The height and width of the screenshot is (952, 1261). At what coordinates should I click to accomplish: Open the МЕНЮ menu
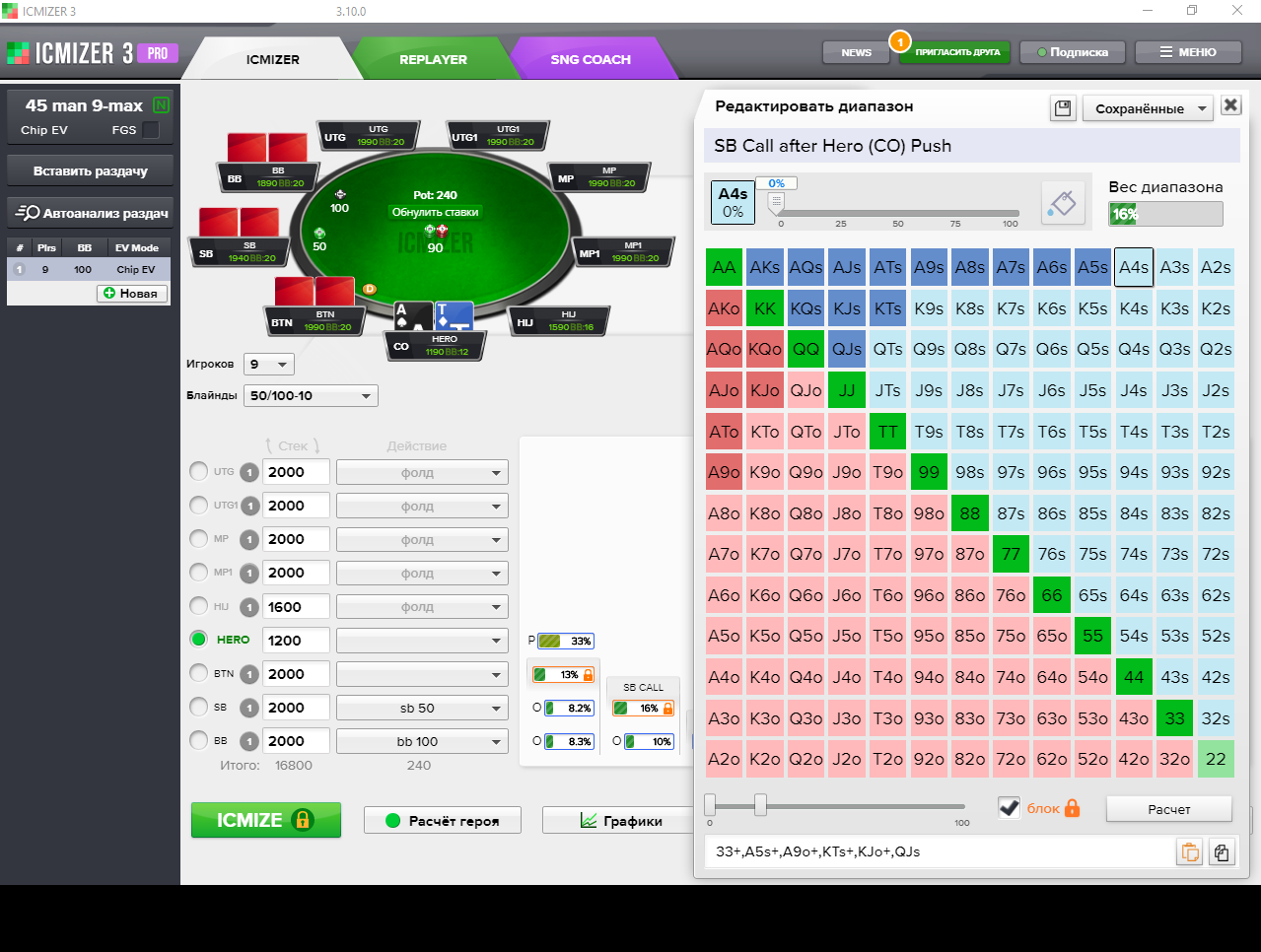pyautogui.click(x=1187, y=52)
